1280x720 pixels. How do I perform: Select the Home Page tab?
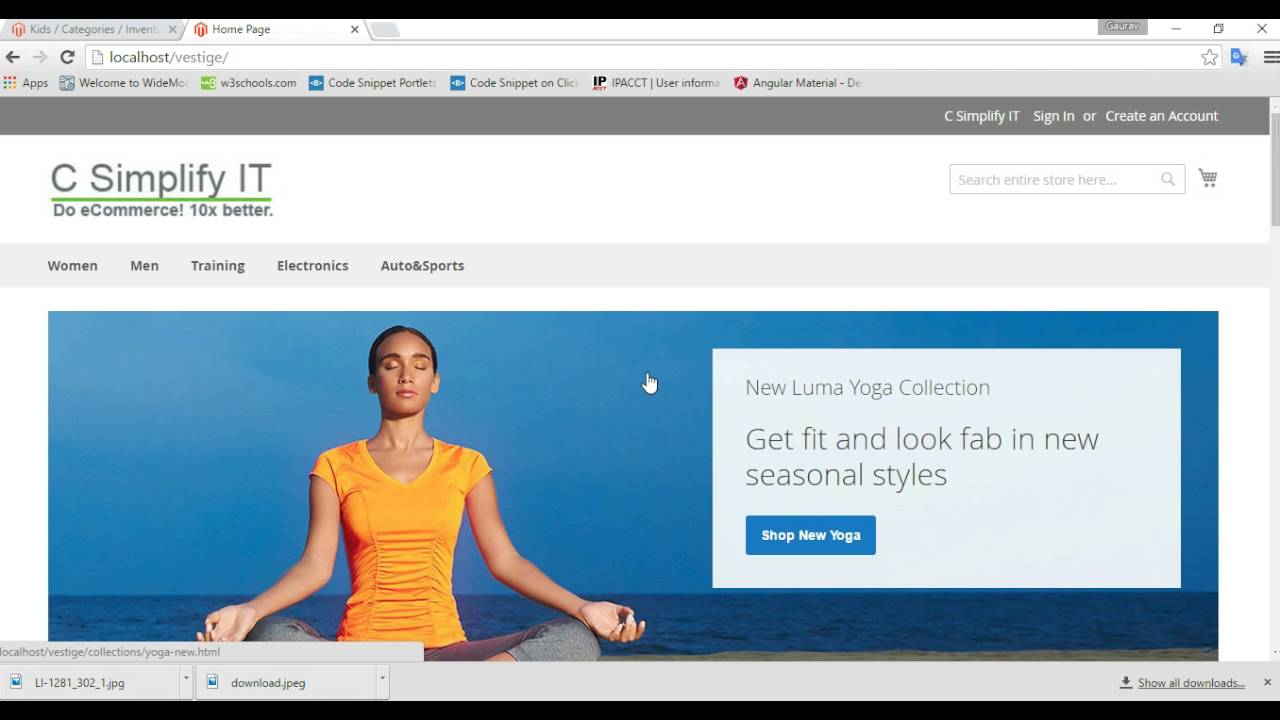[x=270, y=29]
